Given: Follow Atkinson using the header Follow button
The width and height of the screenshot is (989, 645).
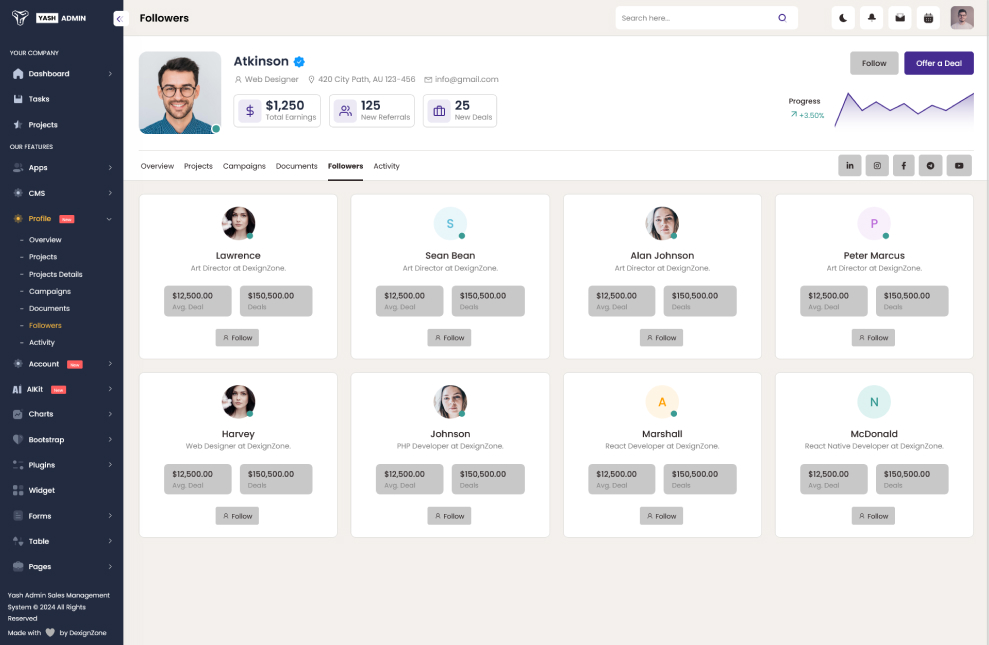Looking at the screenshot, I should click(x=874, y=63).
